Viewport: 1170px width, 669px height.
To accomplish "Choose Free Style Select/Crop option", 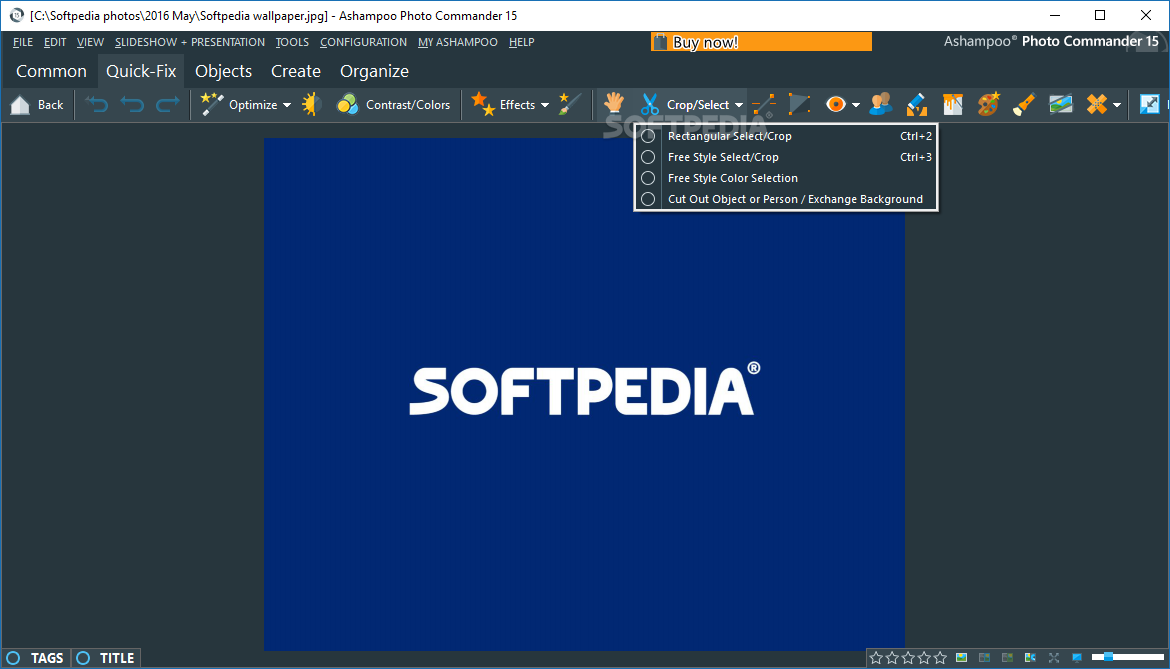I will pyautogui.click(x=786, y=157).
